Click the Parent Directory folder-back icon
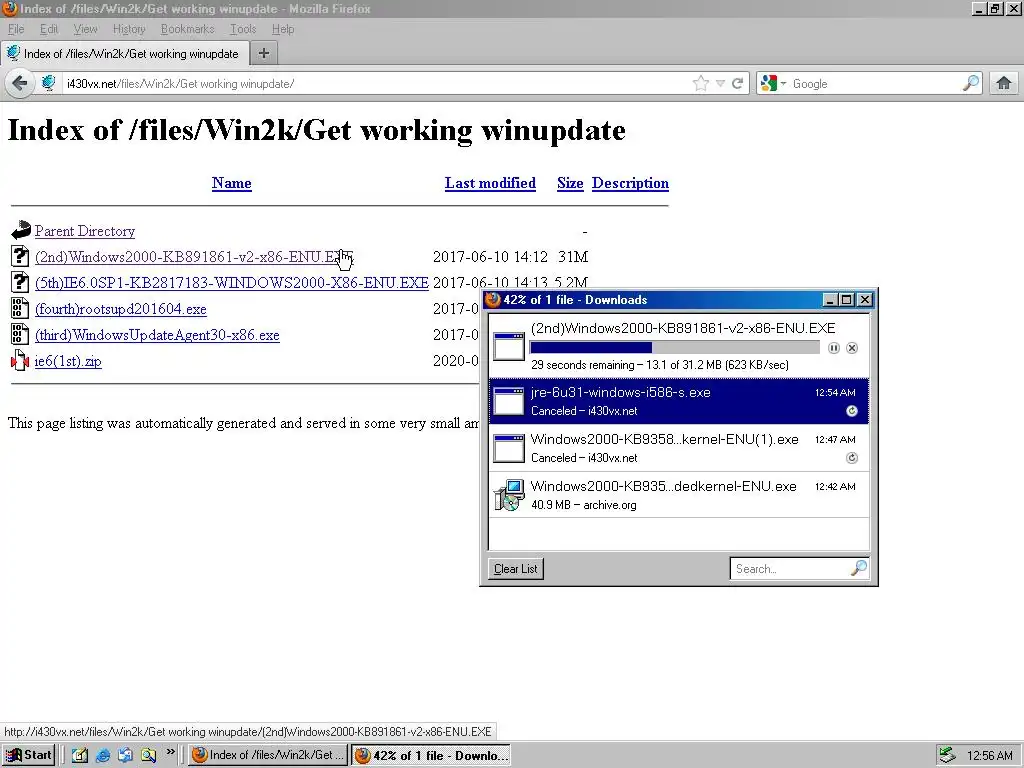 click(x=21, y=230)
